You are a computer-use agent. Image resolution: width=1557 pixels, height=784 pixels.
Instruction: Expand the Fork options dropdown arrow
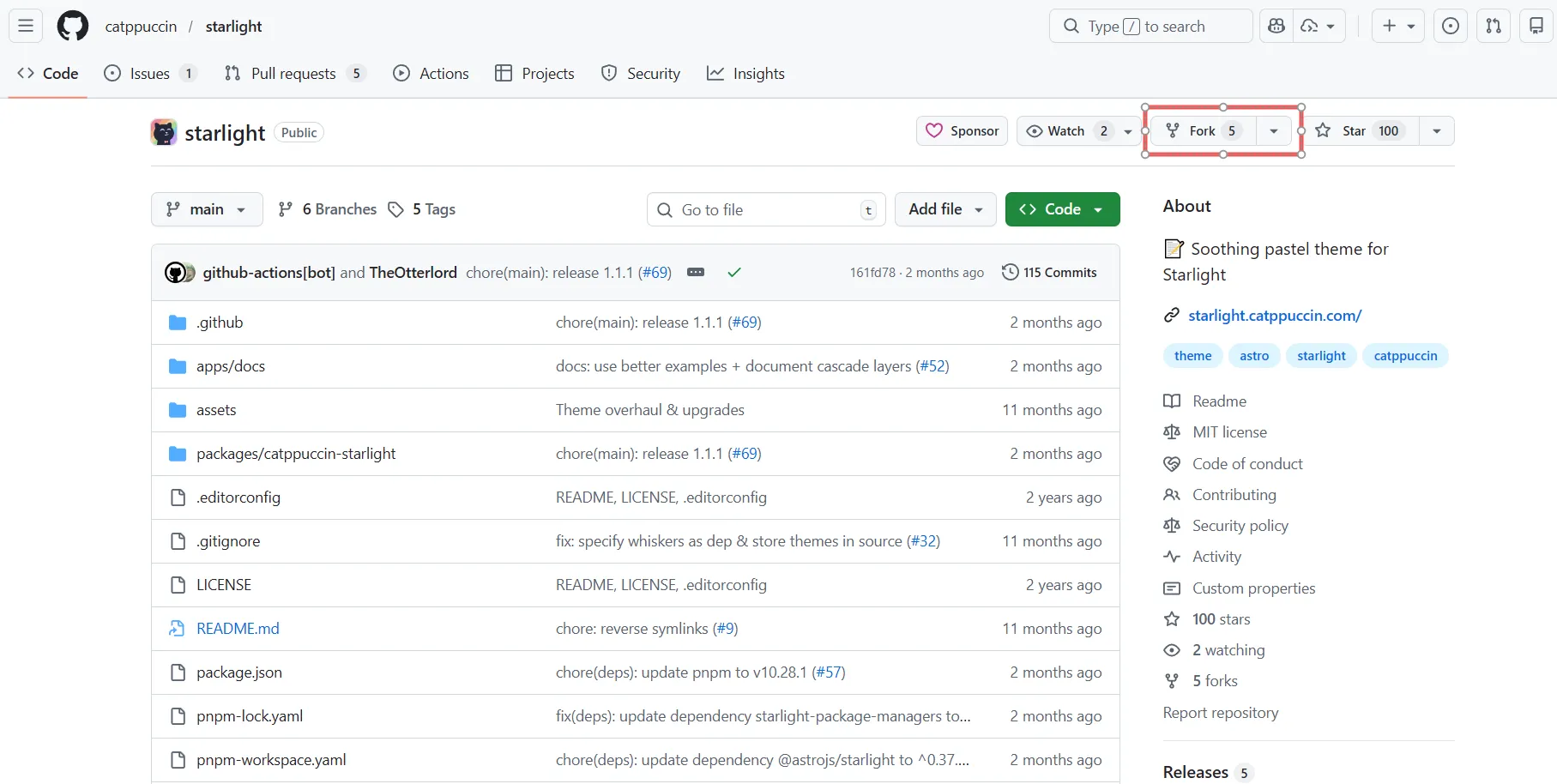click(1274, 131)
